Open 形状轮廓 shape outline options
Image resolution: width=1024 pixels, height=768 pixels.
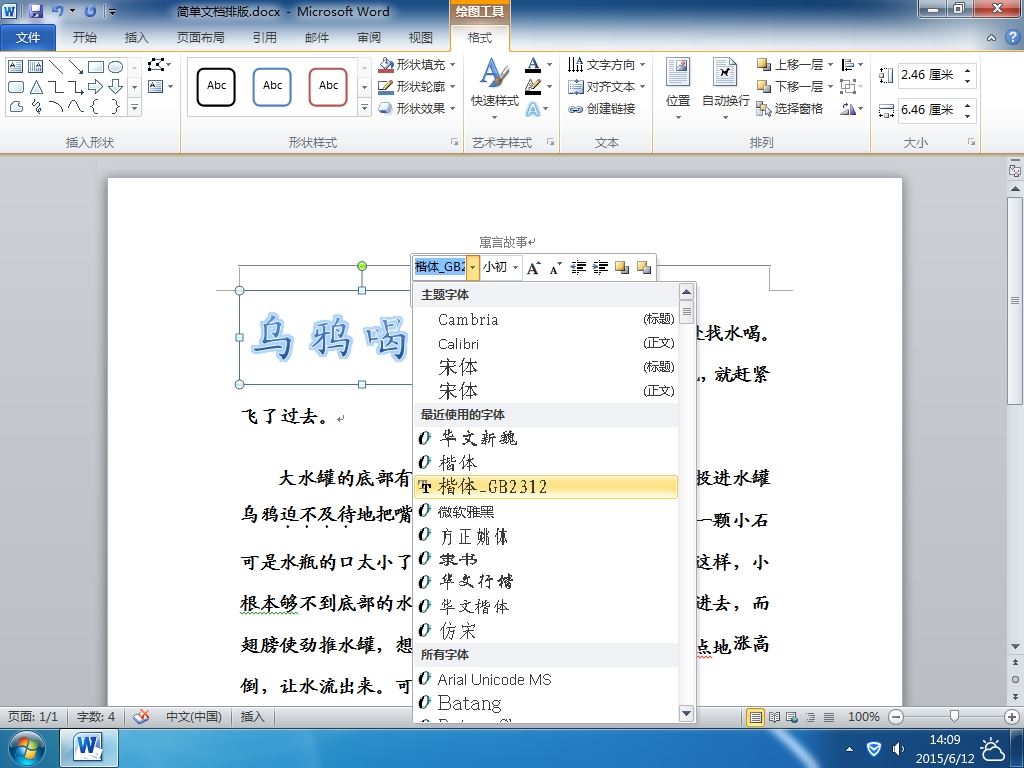(x=417, y=86)
